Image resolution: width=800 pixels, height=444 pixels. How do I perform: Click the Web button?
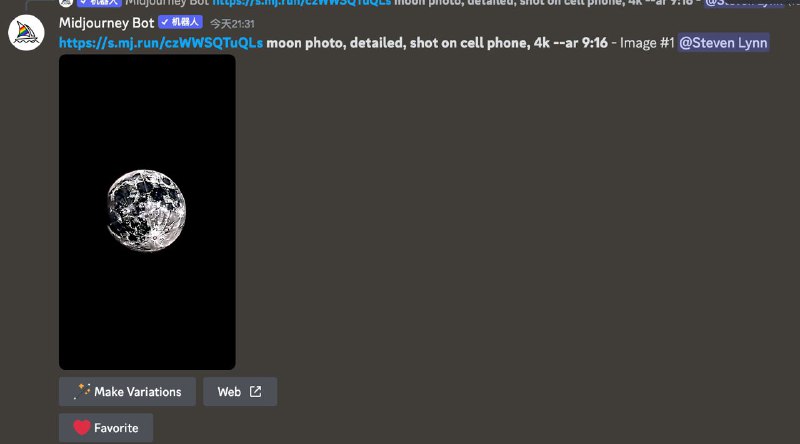(240, 391)
